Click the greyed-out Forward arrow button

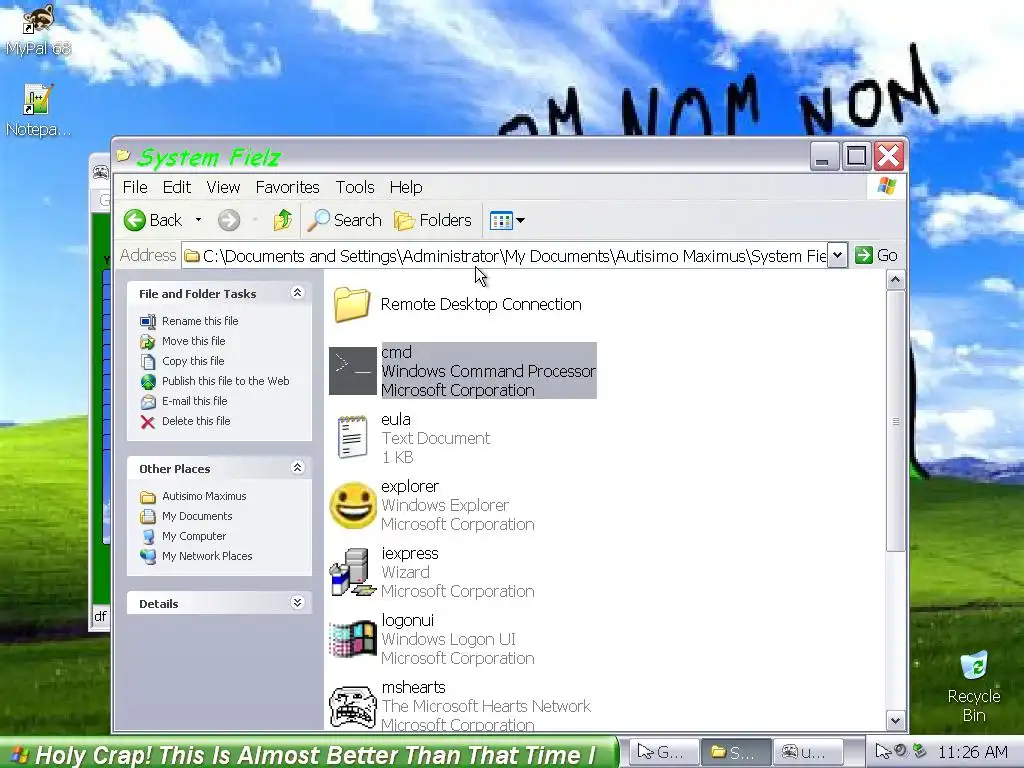[229, 220]
